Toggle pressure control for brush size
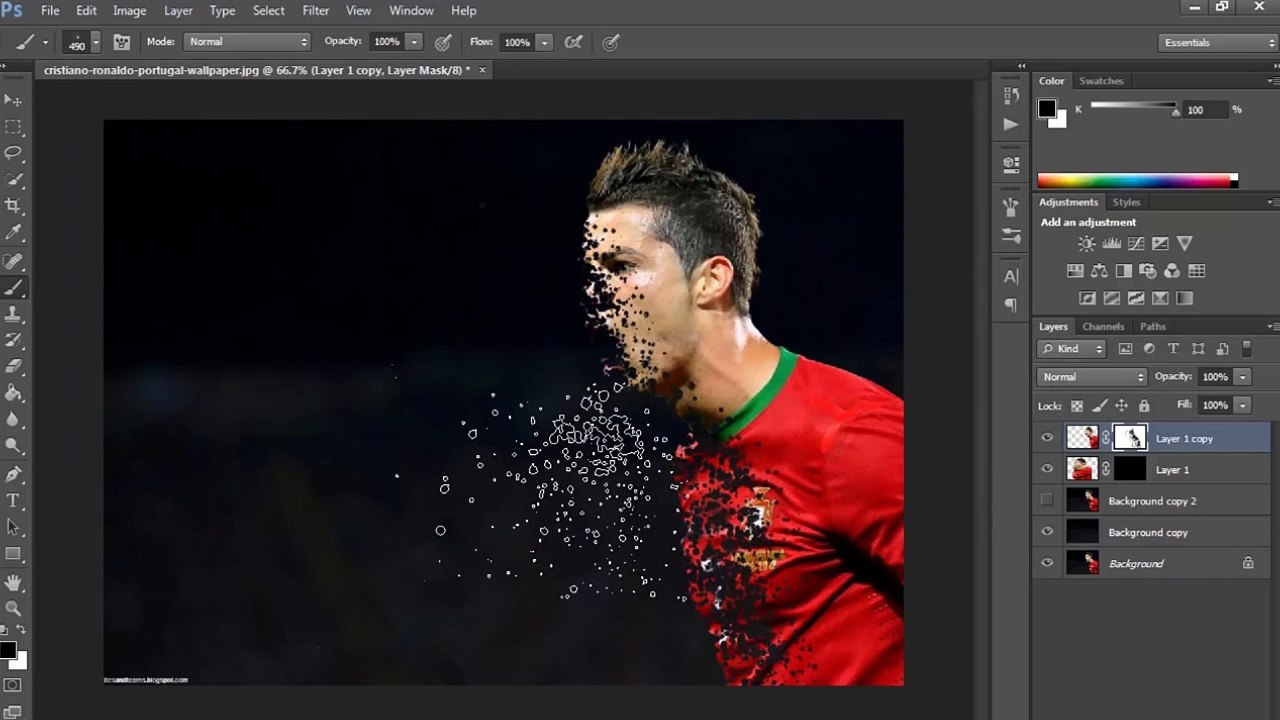This screenshot has height=720, width=1280. click(x=611, y=42)
